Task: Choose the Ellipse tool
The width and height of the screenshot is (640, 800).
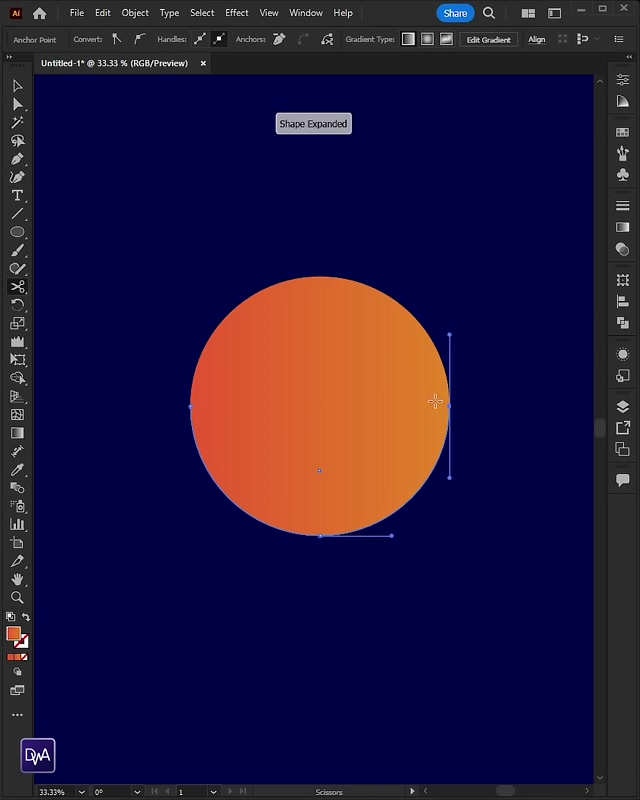Action: click(x=17, y=232)
